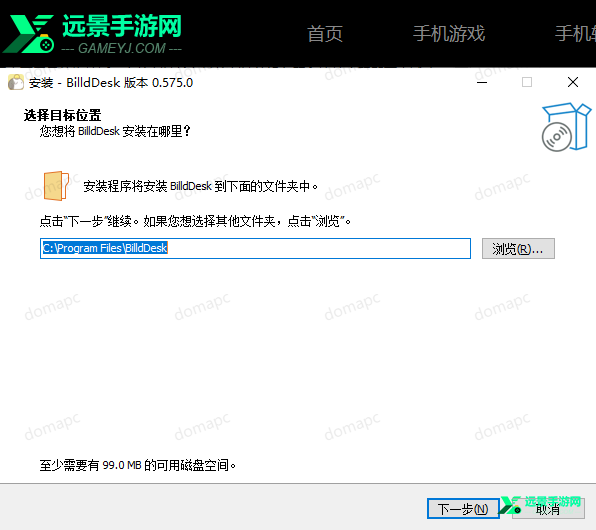This screenshot has width=596, height=530.
Task: Click the BillDesk installer title bar icon
Action: pos(16,82)
